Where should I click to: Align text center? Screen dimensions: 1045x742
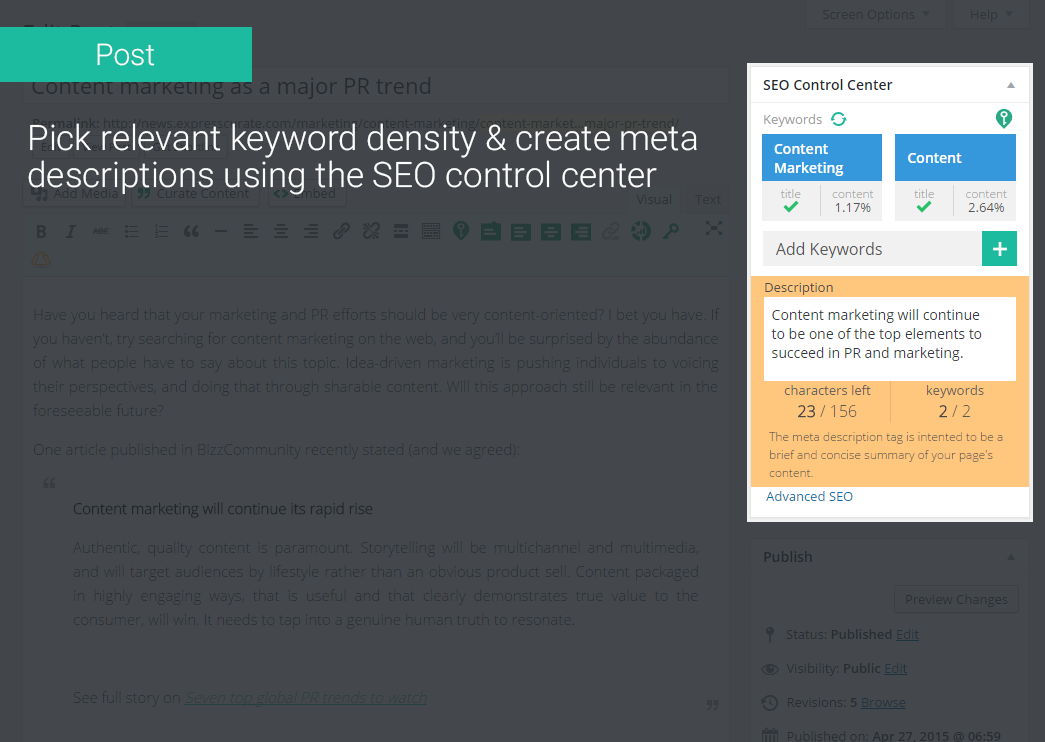pyautogui.click(x=281, y=231)
